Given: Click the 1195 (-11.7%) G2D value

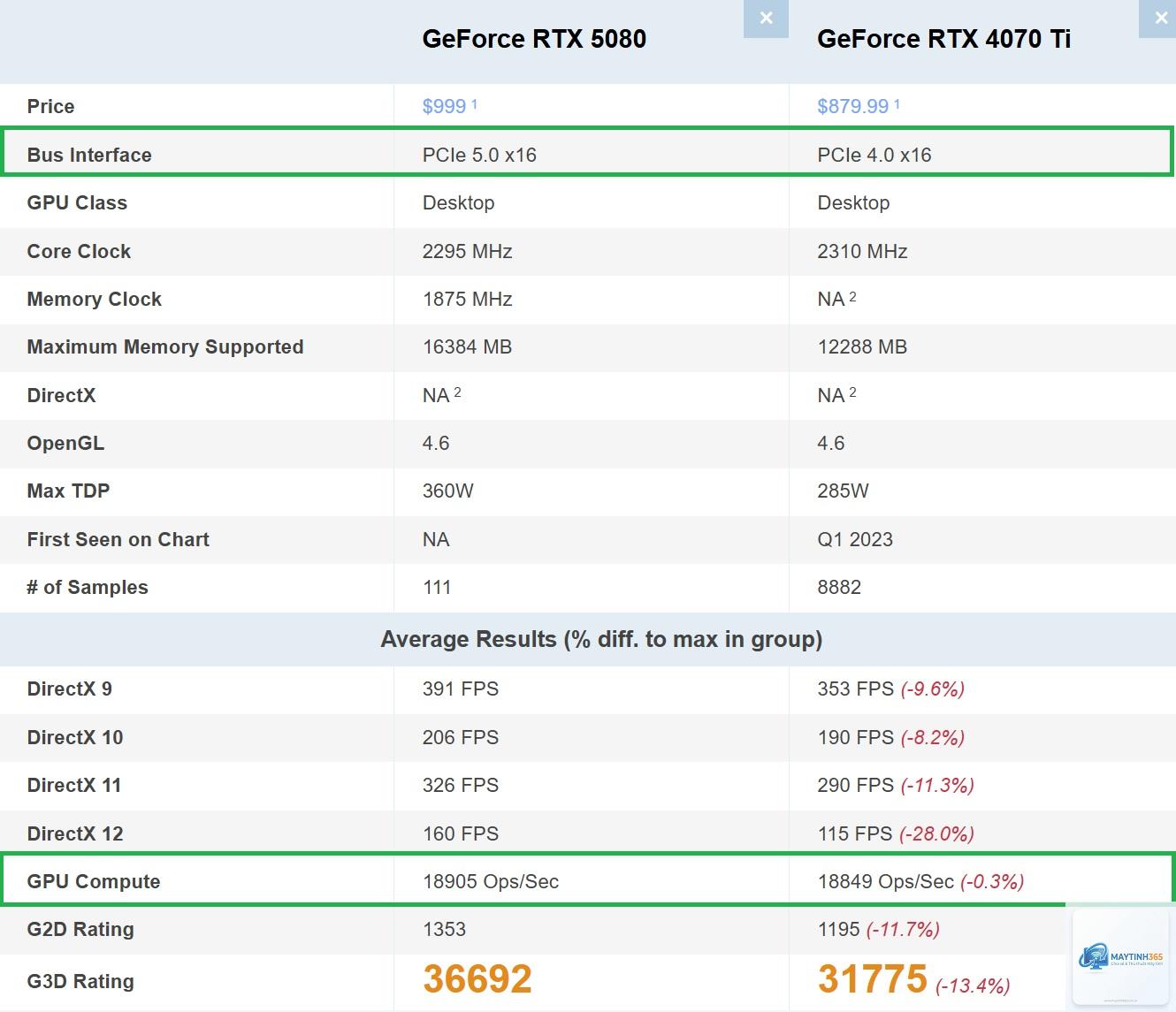Looking at the screenshot, I should click(x=878, y=929).
